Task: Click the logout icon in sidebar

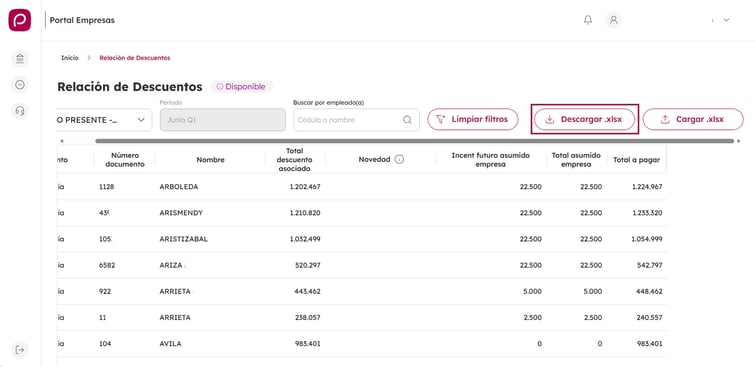Action: point(20,350)
